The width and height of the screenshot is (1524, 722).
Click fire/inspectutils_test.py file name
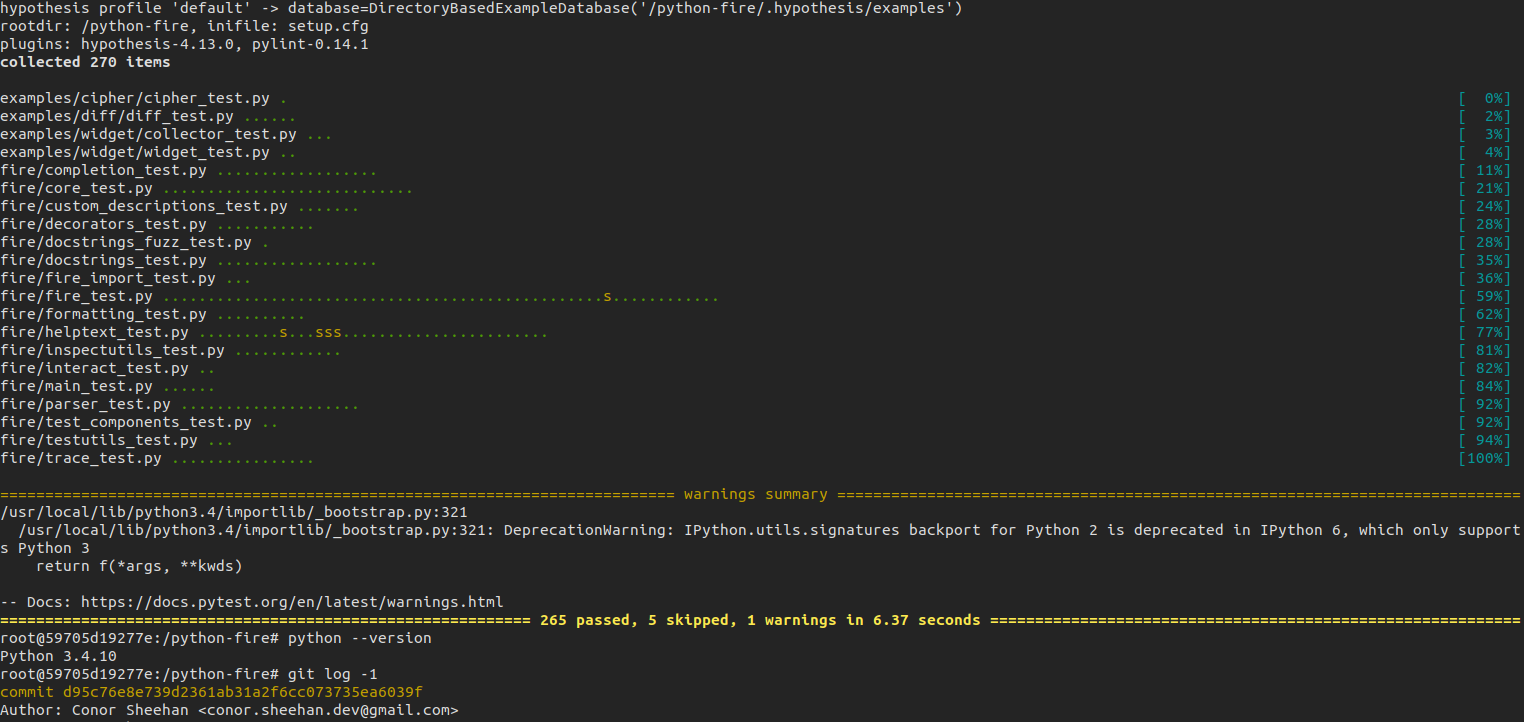(x=112, y=350)
